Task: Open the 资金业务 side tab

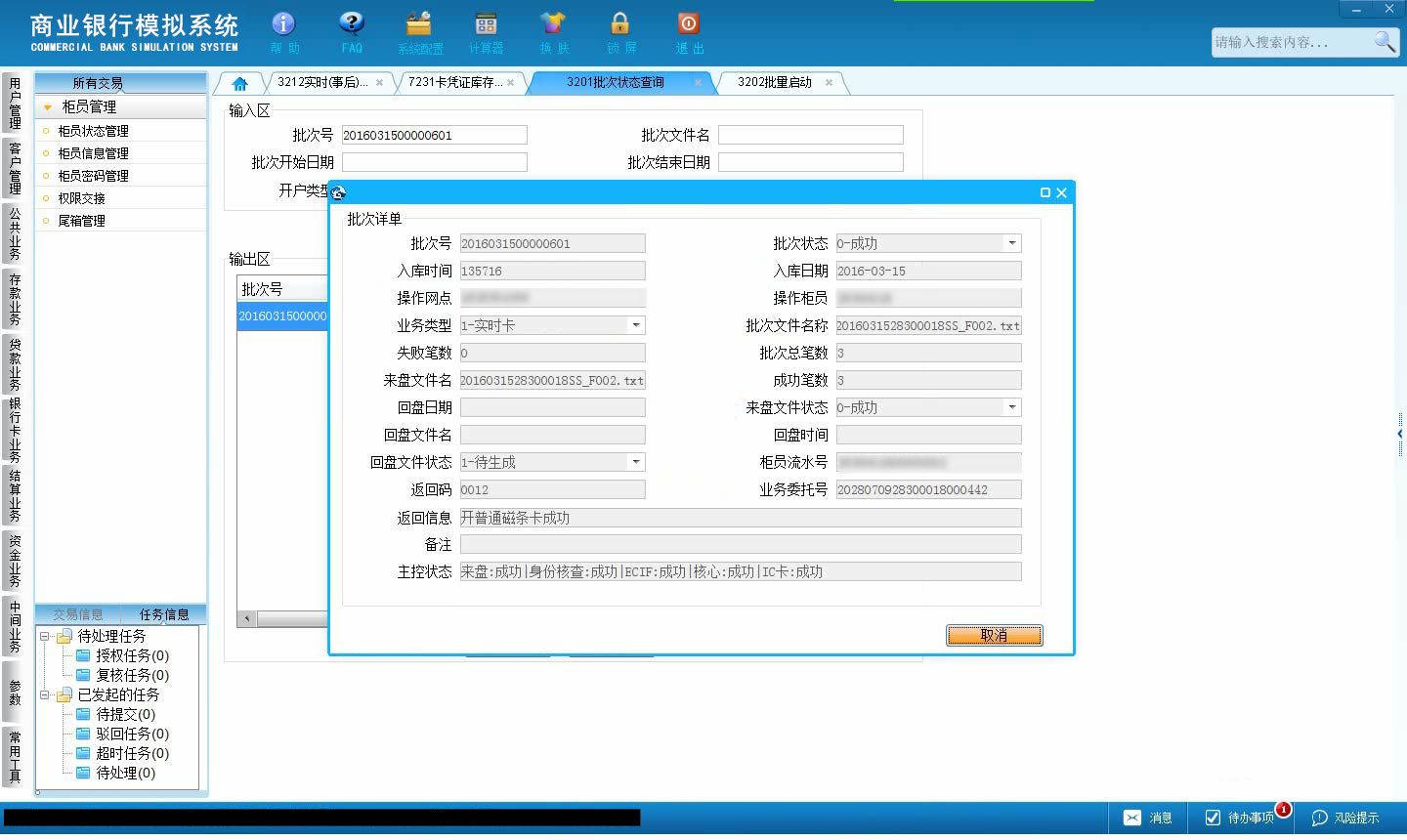Action: (15, 561)
